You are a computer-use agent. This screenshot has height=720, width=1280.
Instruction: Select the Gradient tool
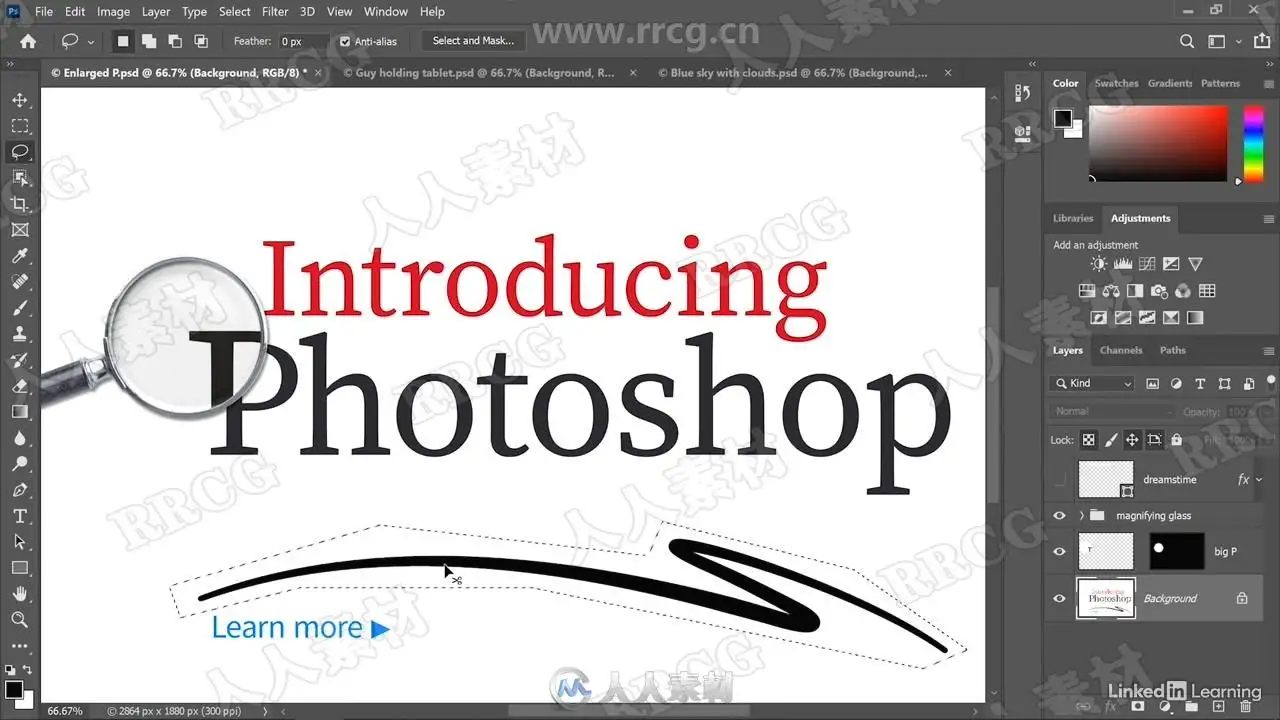[19, 412]
